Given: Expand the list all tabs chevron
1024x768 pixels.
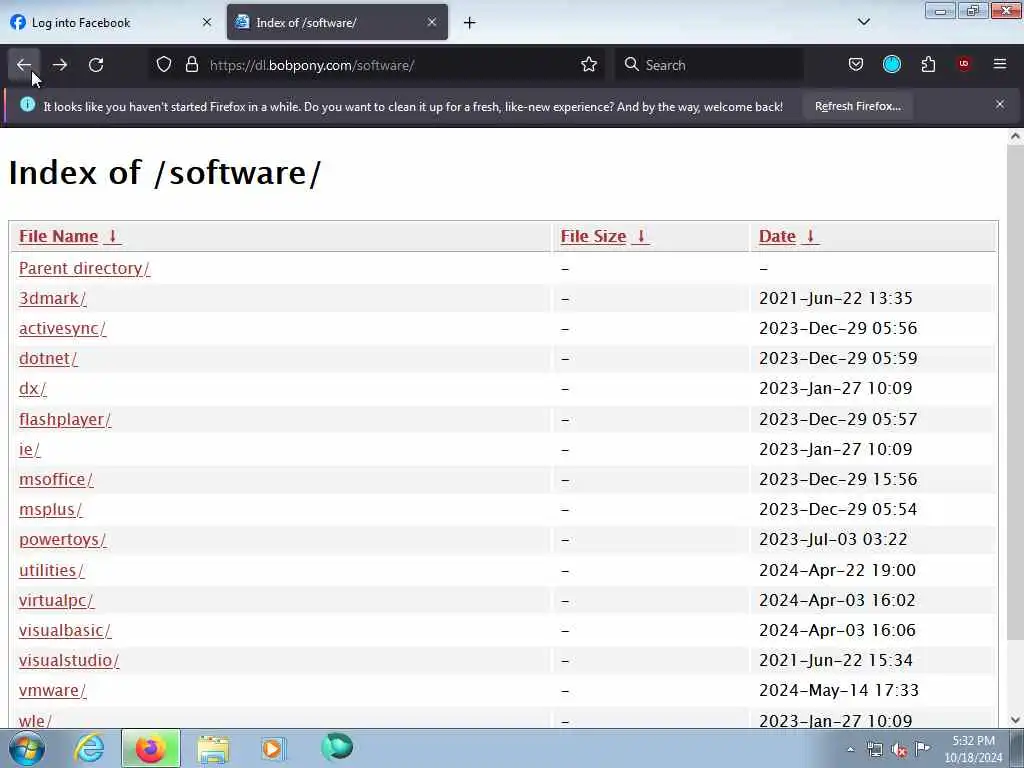Looking at the screenshot, I should click(864, 22).
